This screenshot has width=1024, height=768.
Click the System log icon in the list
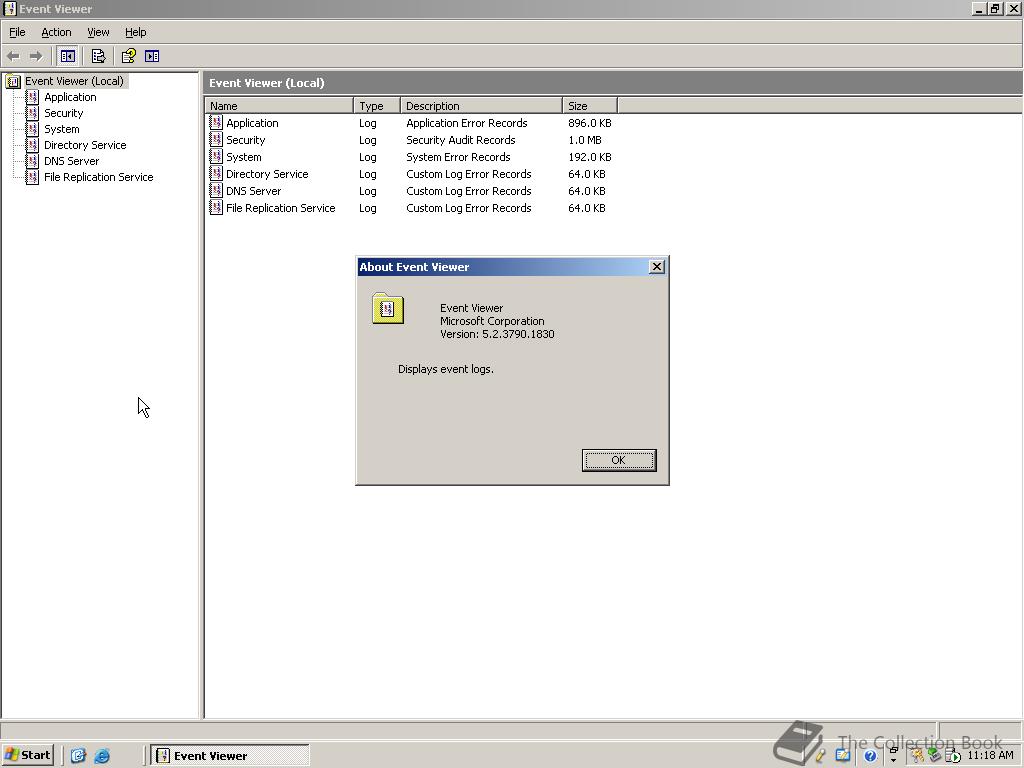216,157
